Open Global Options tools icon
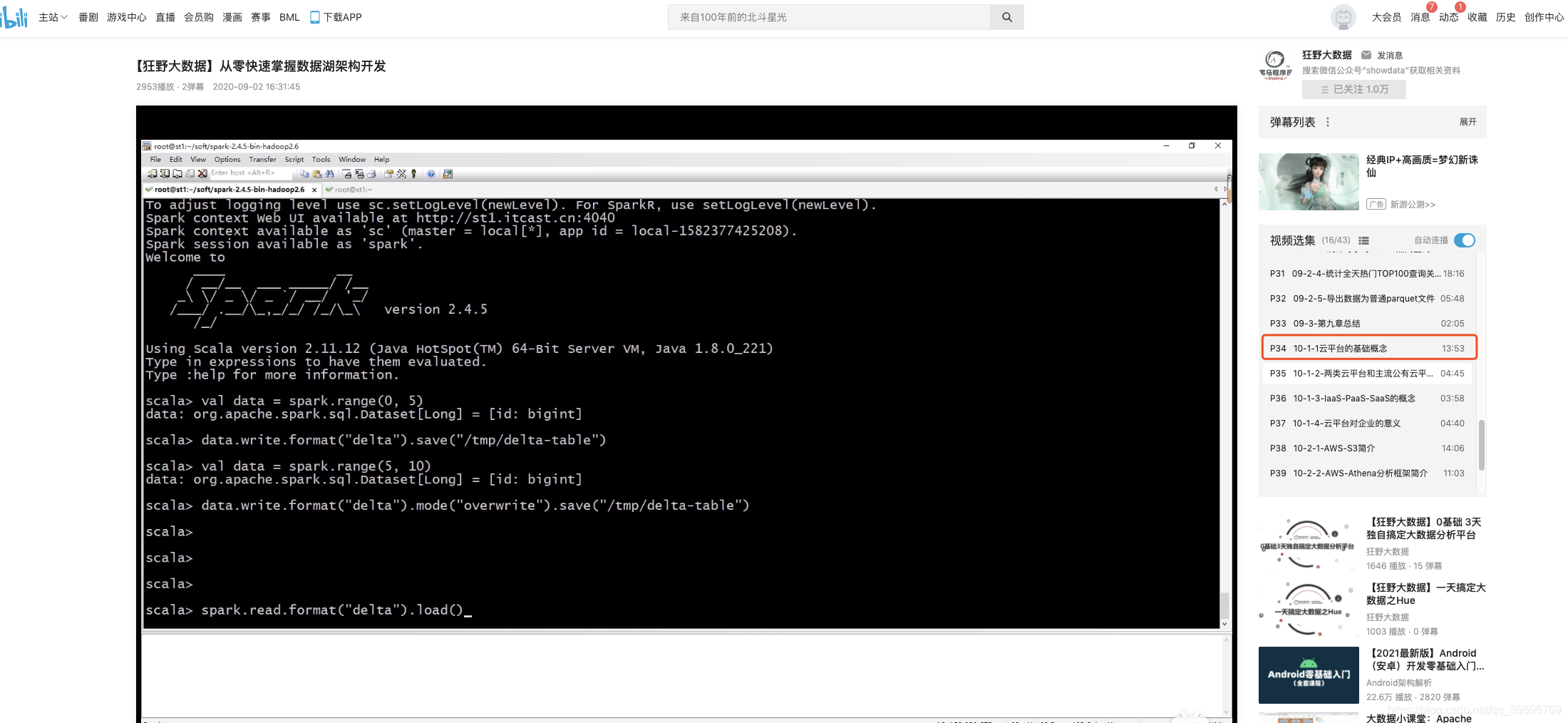Viewport: 1568px width, 723px height. [x=401, y=174]
